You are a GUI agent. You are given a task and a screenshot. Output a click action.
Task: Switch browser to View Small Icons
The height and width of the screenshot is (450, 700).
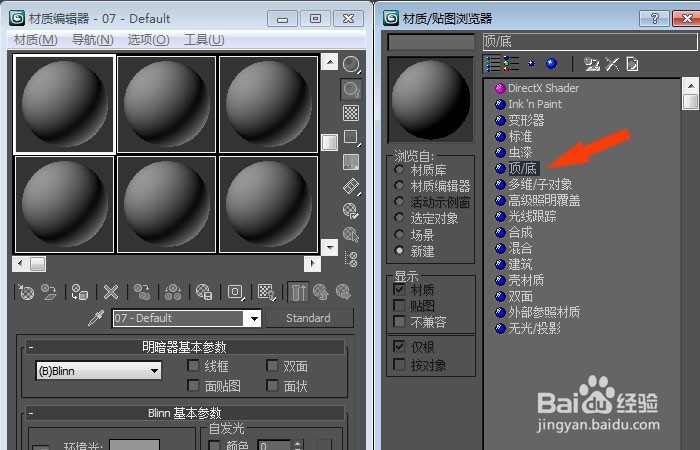click(531, 64)
